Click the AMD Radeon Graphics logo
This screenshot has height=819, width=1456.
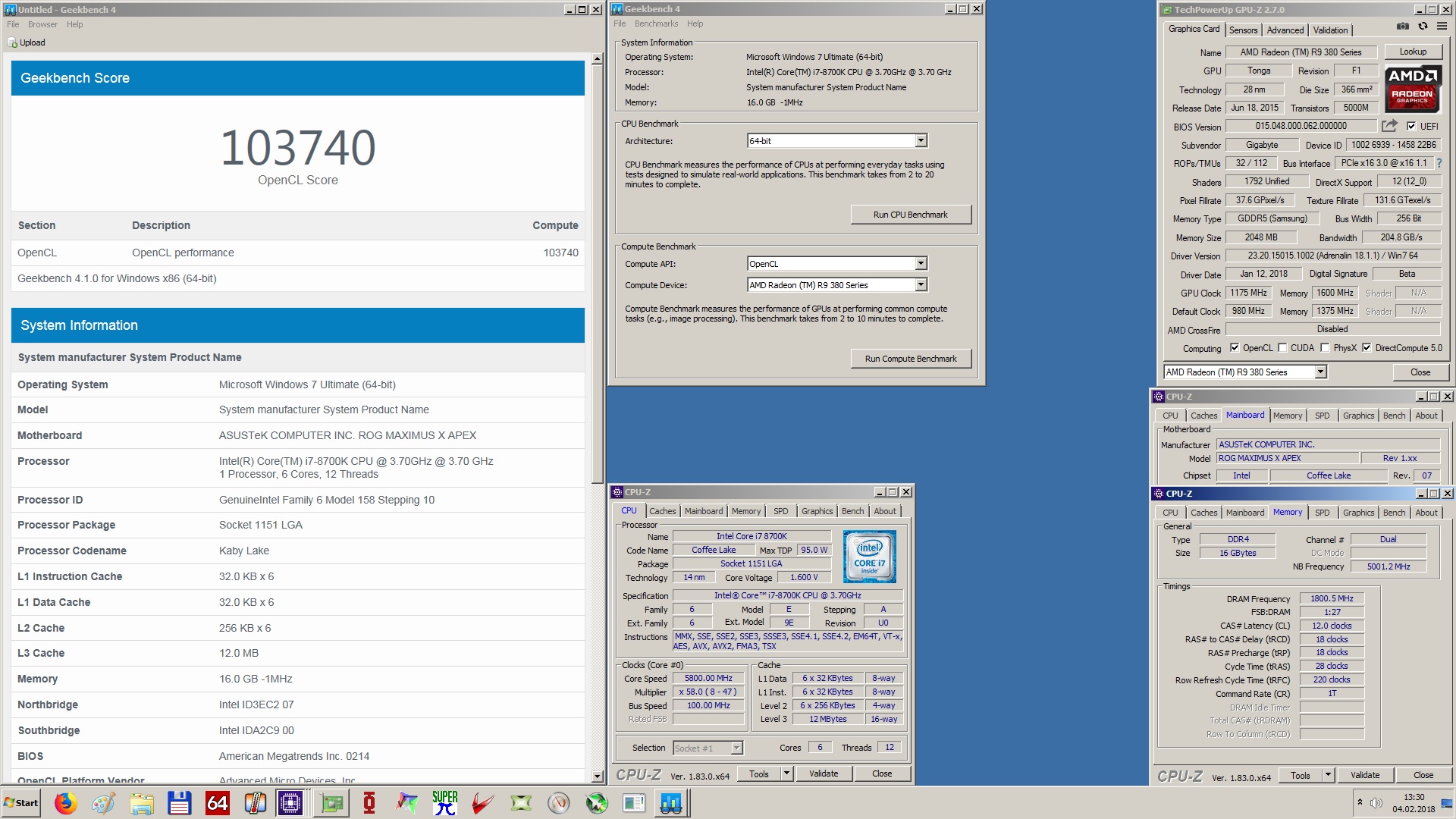[1412, 89]
